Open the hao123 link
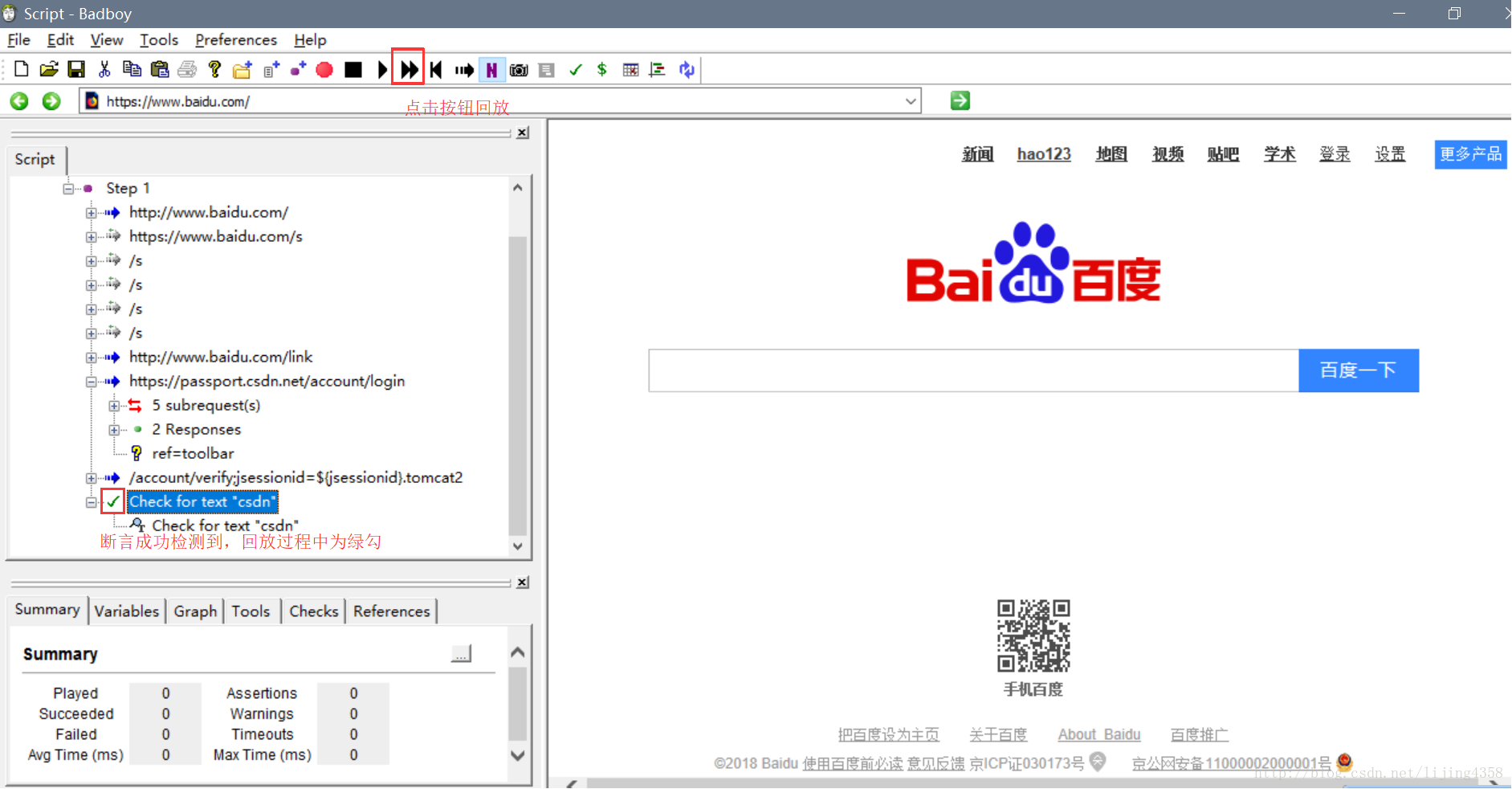1512x789 pixels. [1044, 153]
